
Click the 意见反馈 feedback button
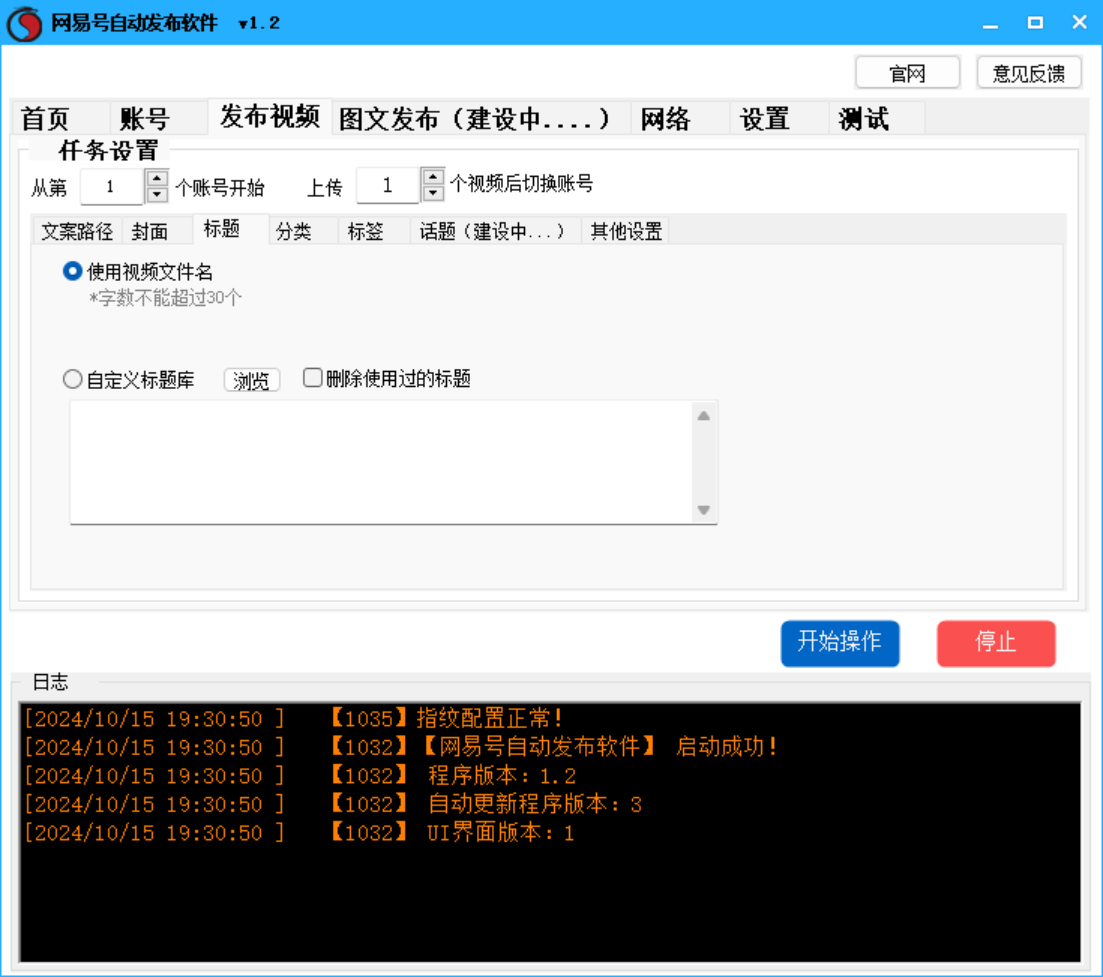1028,72
